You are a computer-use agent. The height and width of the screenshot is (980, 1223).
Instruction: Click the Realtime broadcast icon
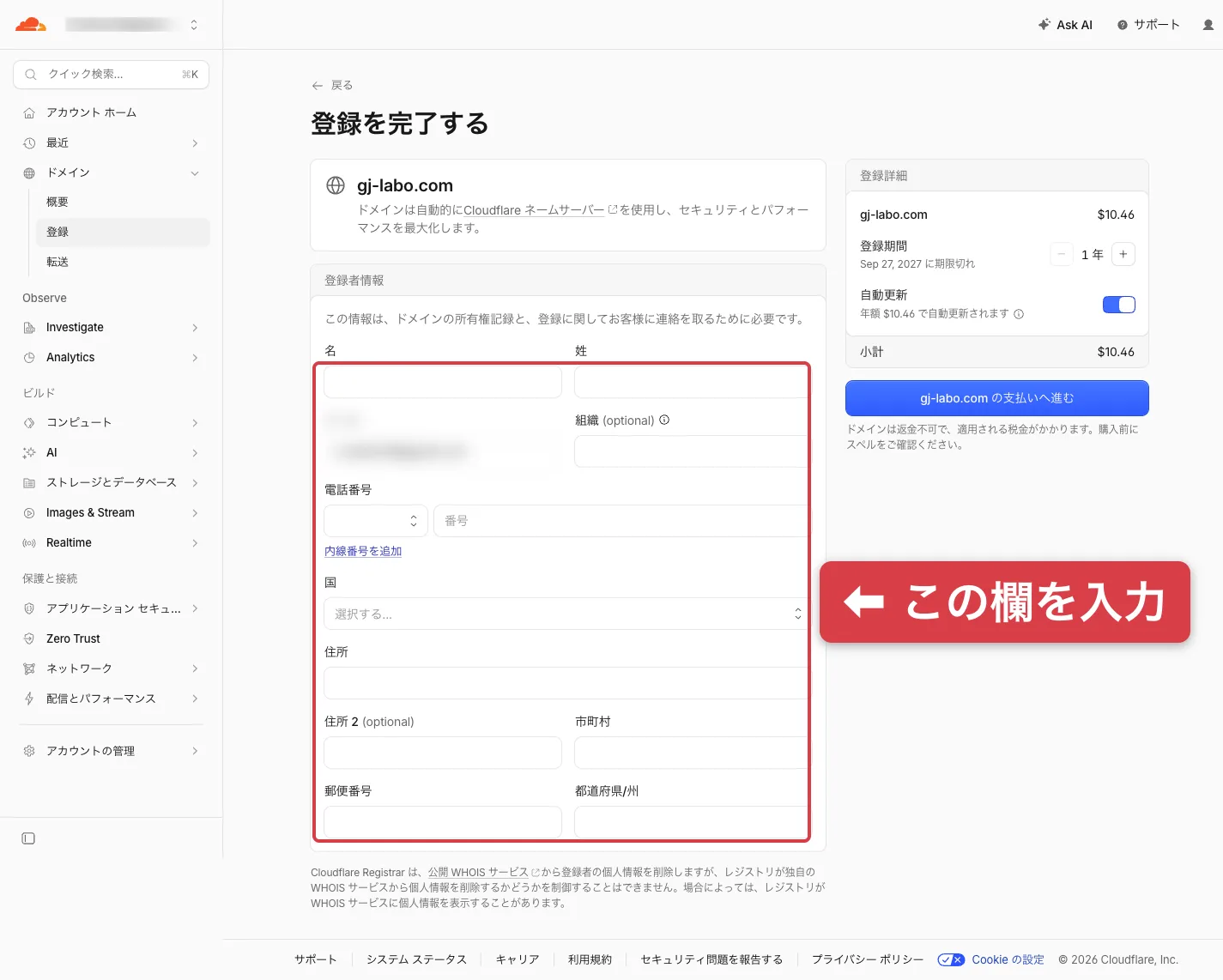[x=29, y=542]
